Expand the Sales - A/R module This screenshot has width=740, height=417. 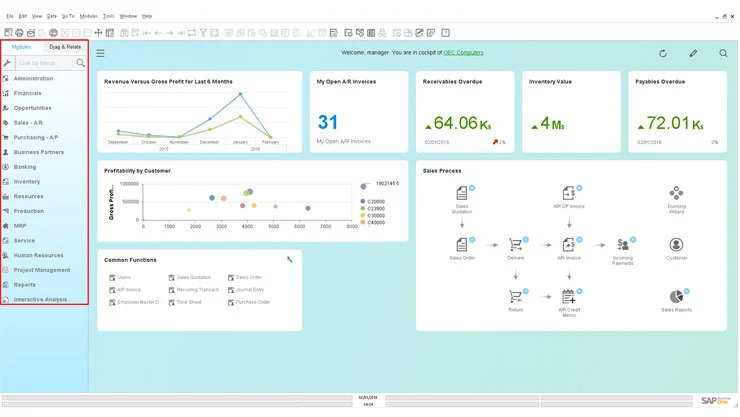(x=28, y=123)
